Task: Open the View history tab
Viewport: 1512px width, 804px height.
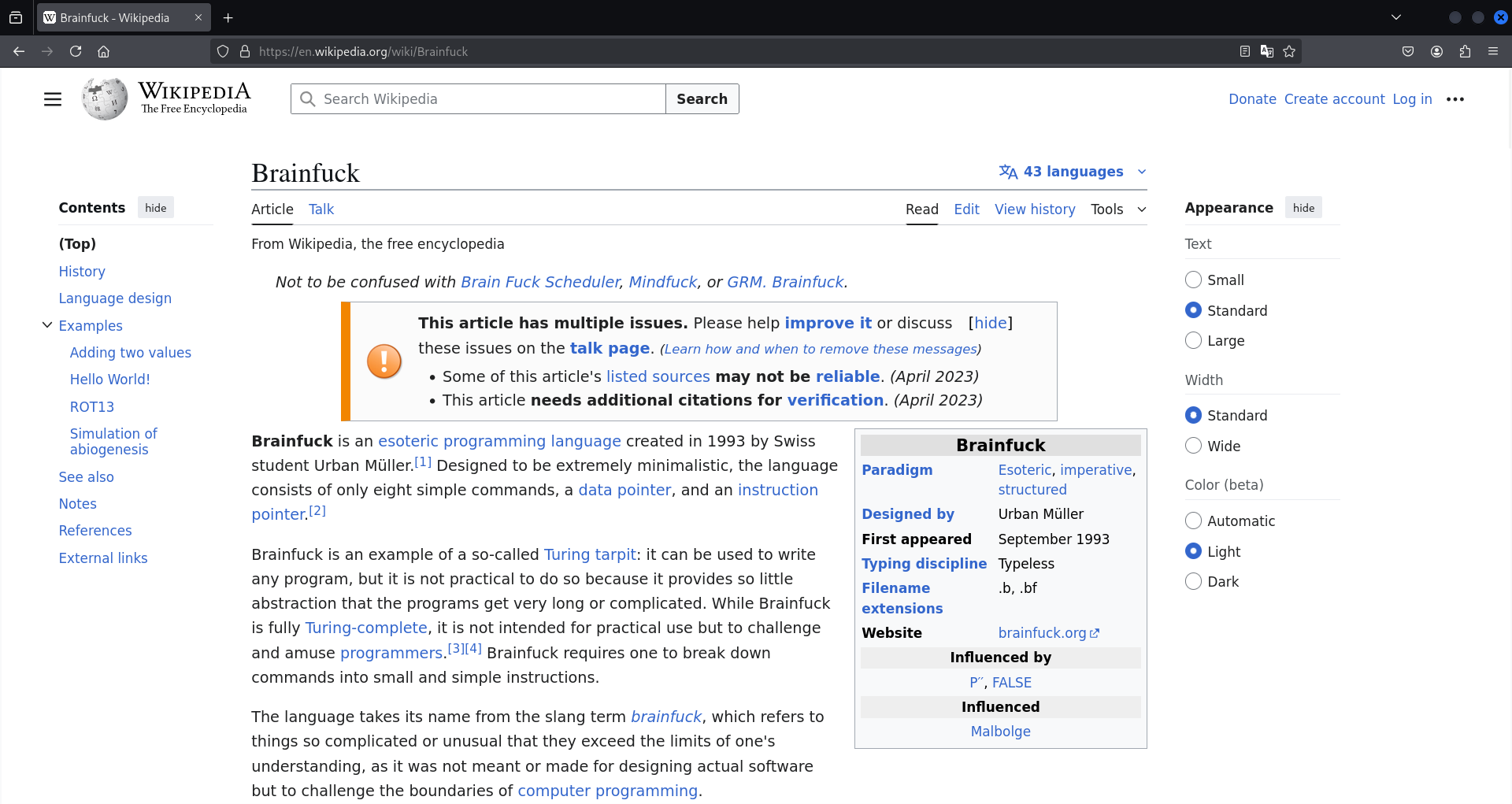Action: click(1035, 209)
